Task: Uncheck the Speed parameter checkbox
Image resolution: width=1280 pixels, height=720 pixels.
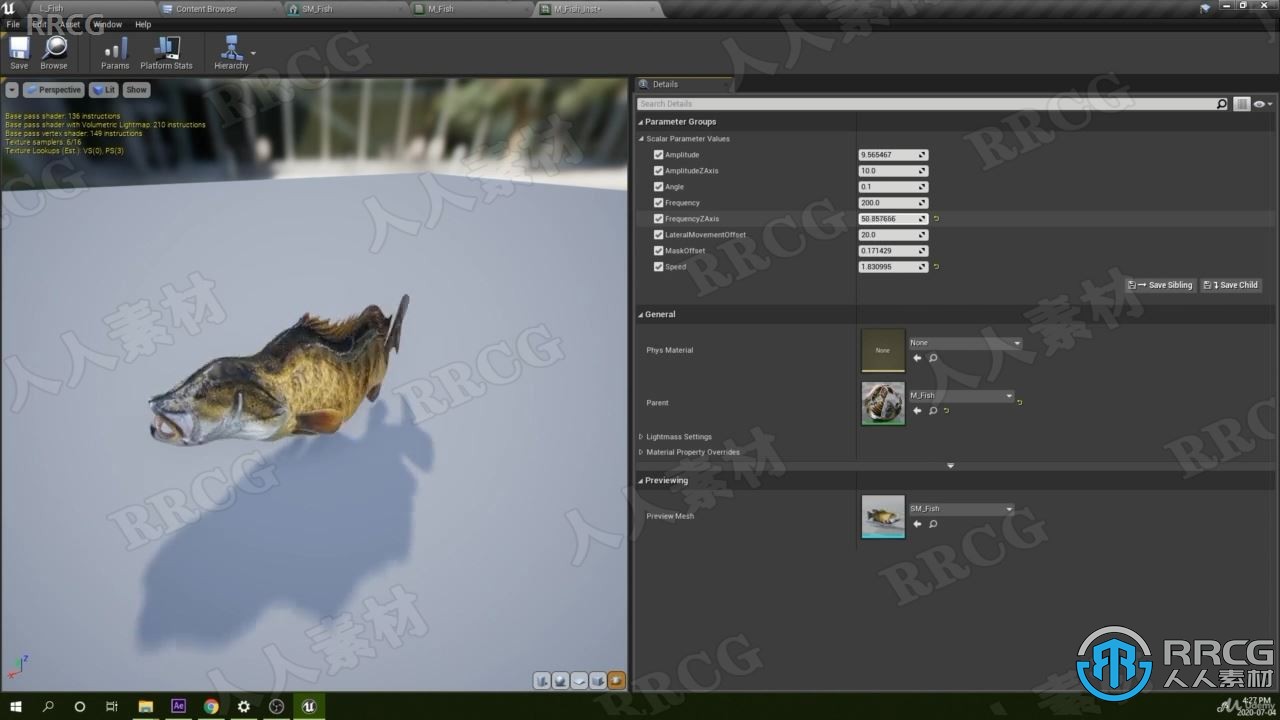Action: (658, 267)
